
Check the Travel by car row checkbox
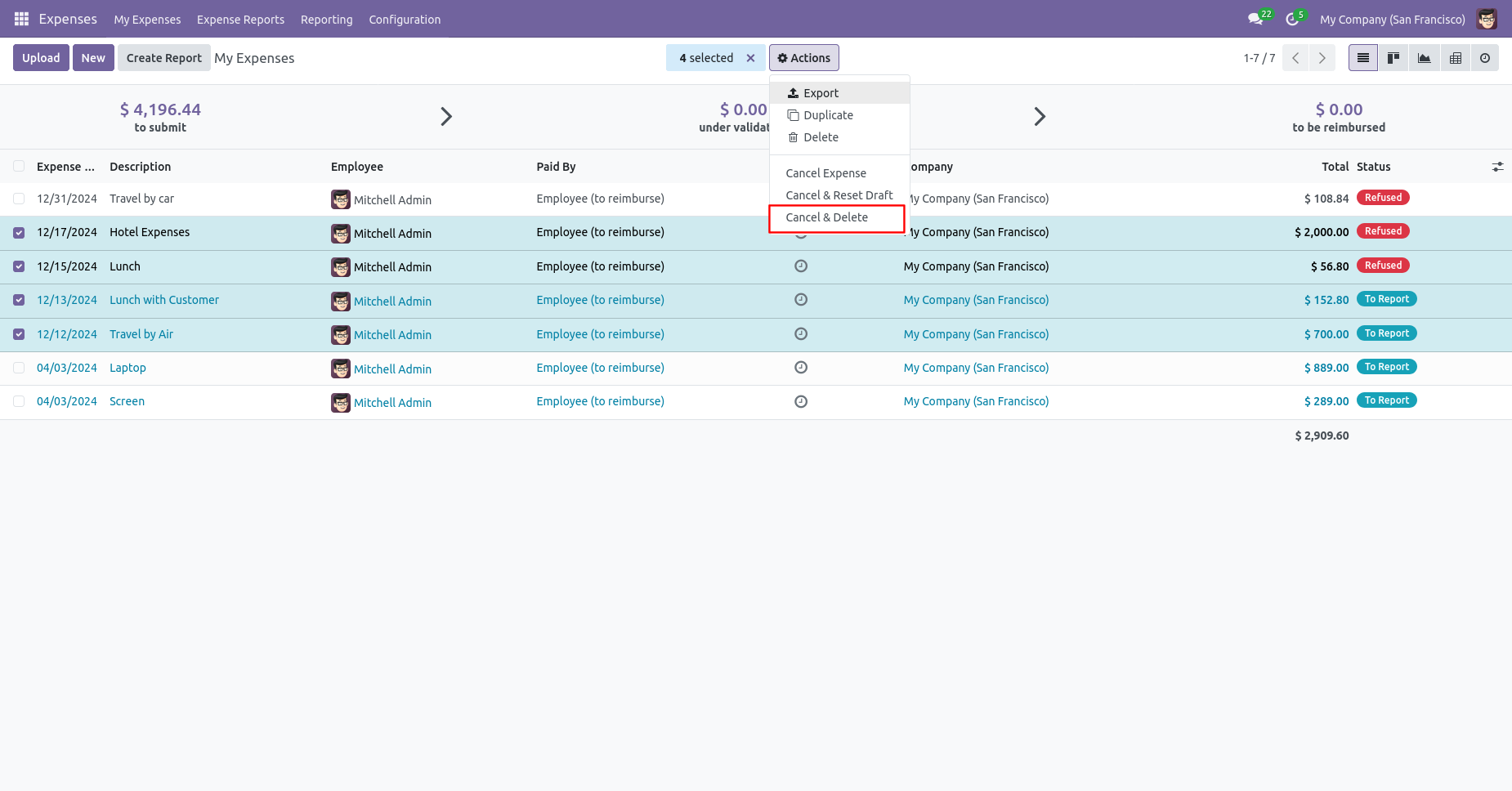point(19,199)
